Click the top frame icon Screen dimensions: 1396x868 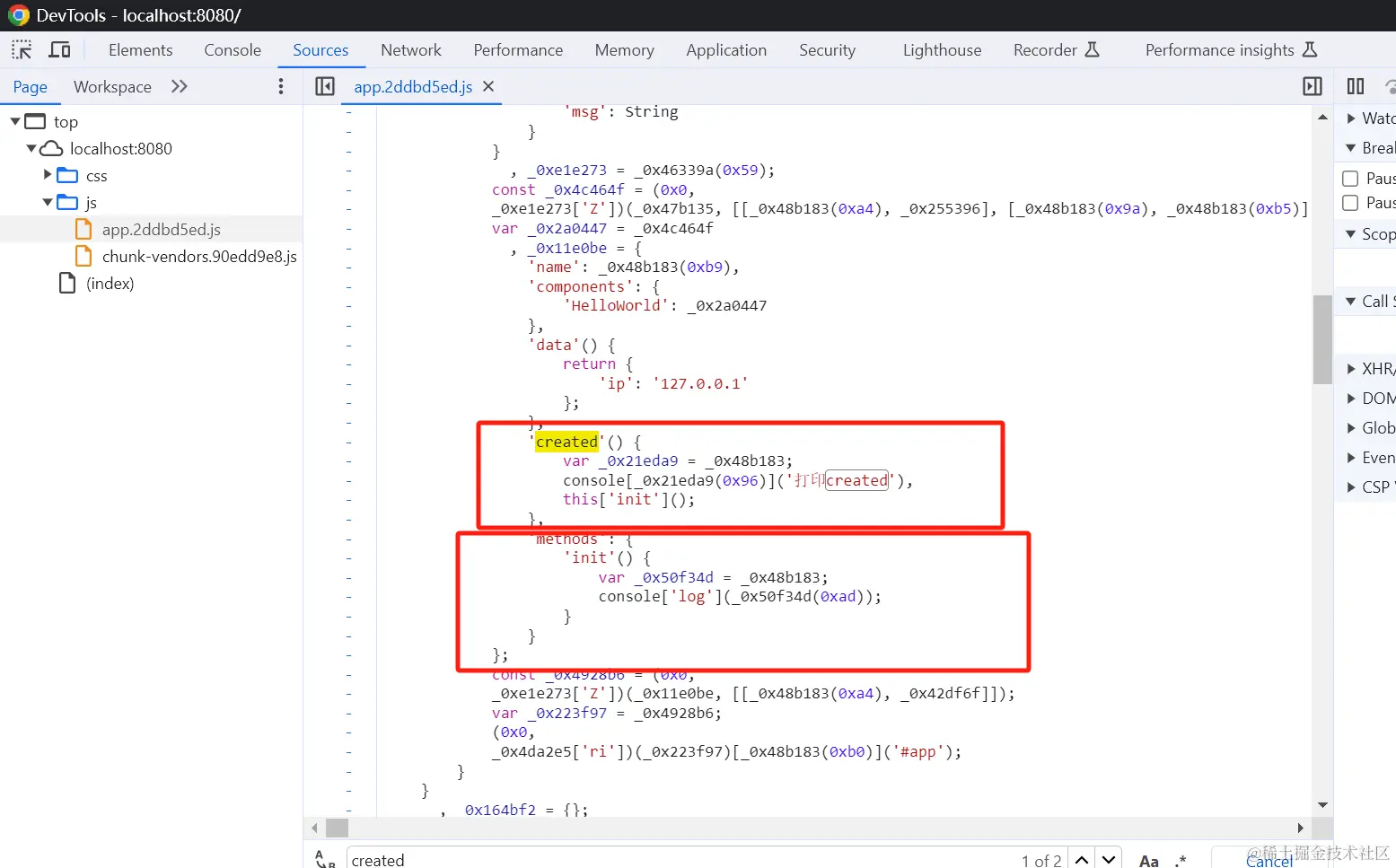point(35,121)
